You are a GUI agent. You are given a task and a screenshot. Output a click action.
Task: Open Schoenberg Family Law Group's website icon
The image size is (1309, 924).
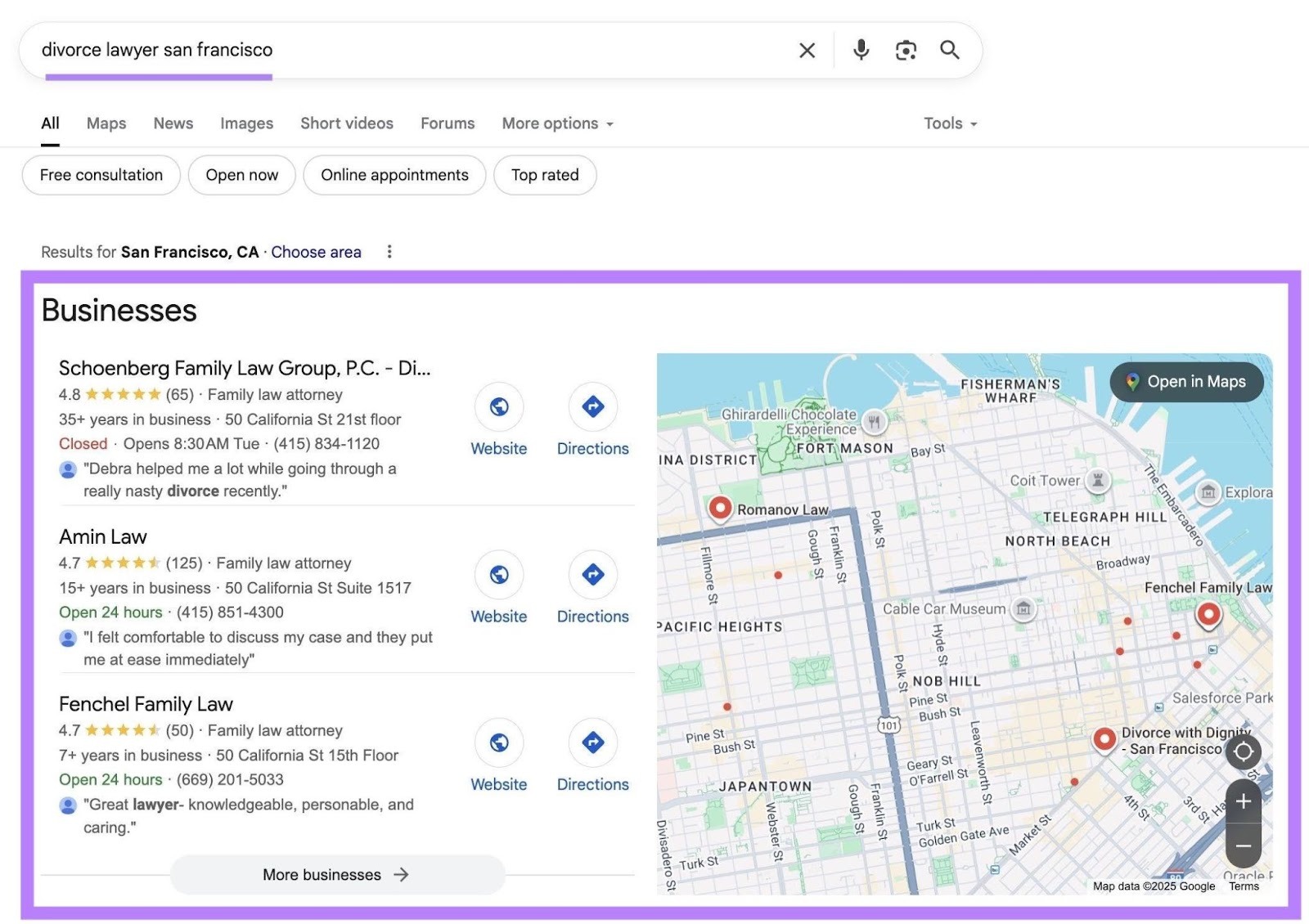coord(499,406)
